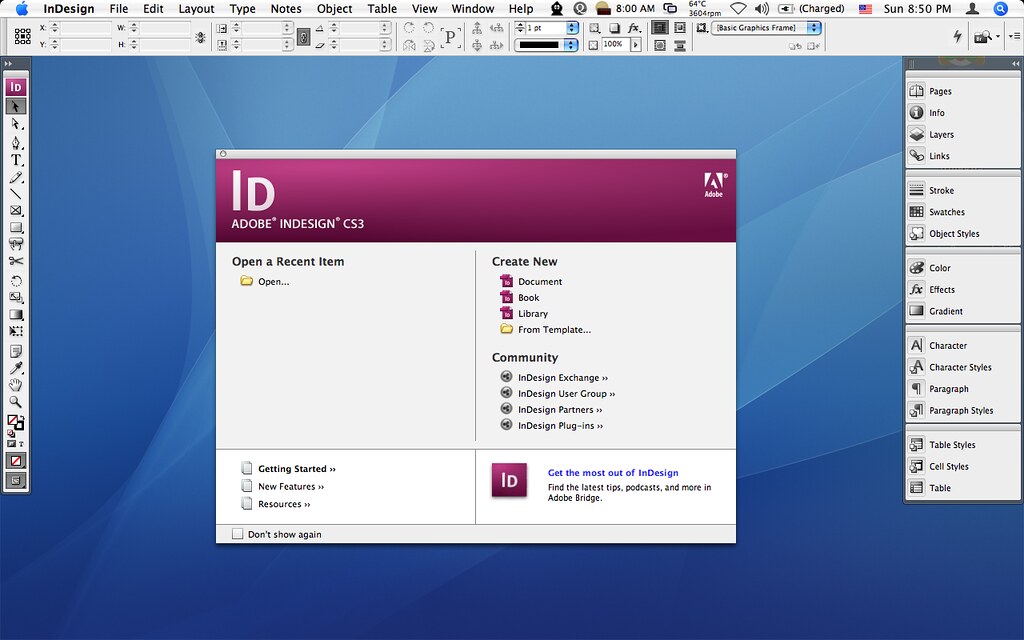
Task: Expand the Basic Graphics Frame style dropdown
Action: [x=814, y=28]
